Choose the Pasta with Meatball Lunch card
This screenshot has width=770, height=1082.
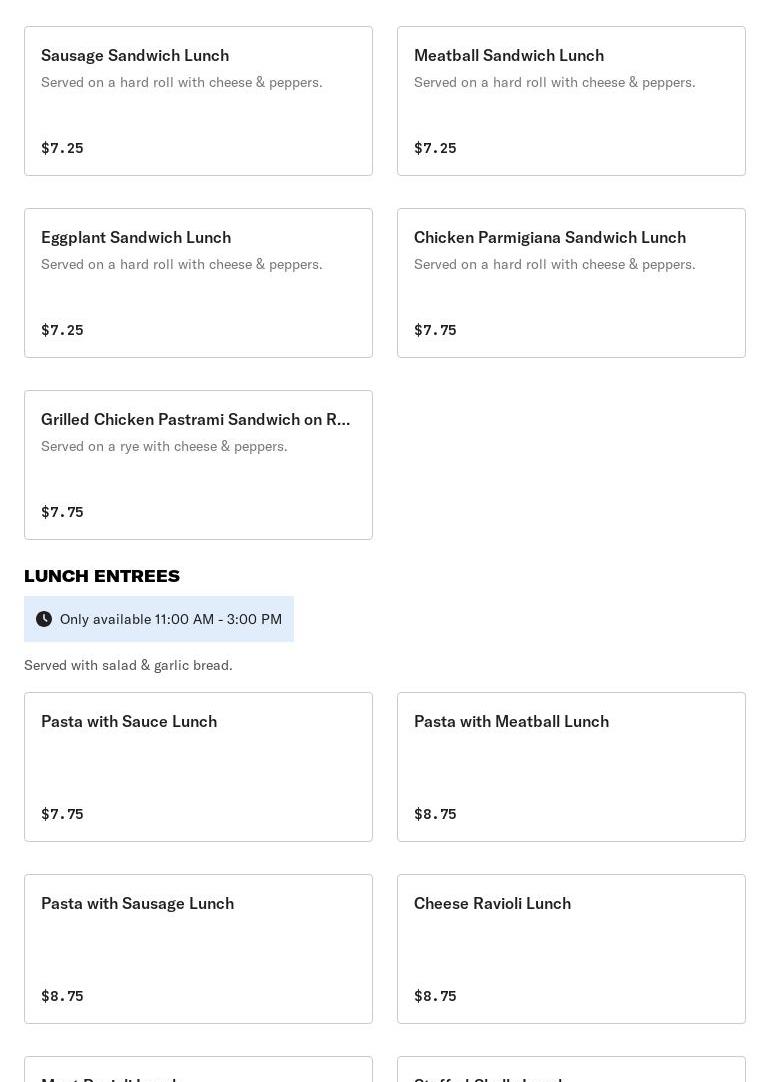[x=571, y=767]
